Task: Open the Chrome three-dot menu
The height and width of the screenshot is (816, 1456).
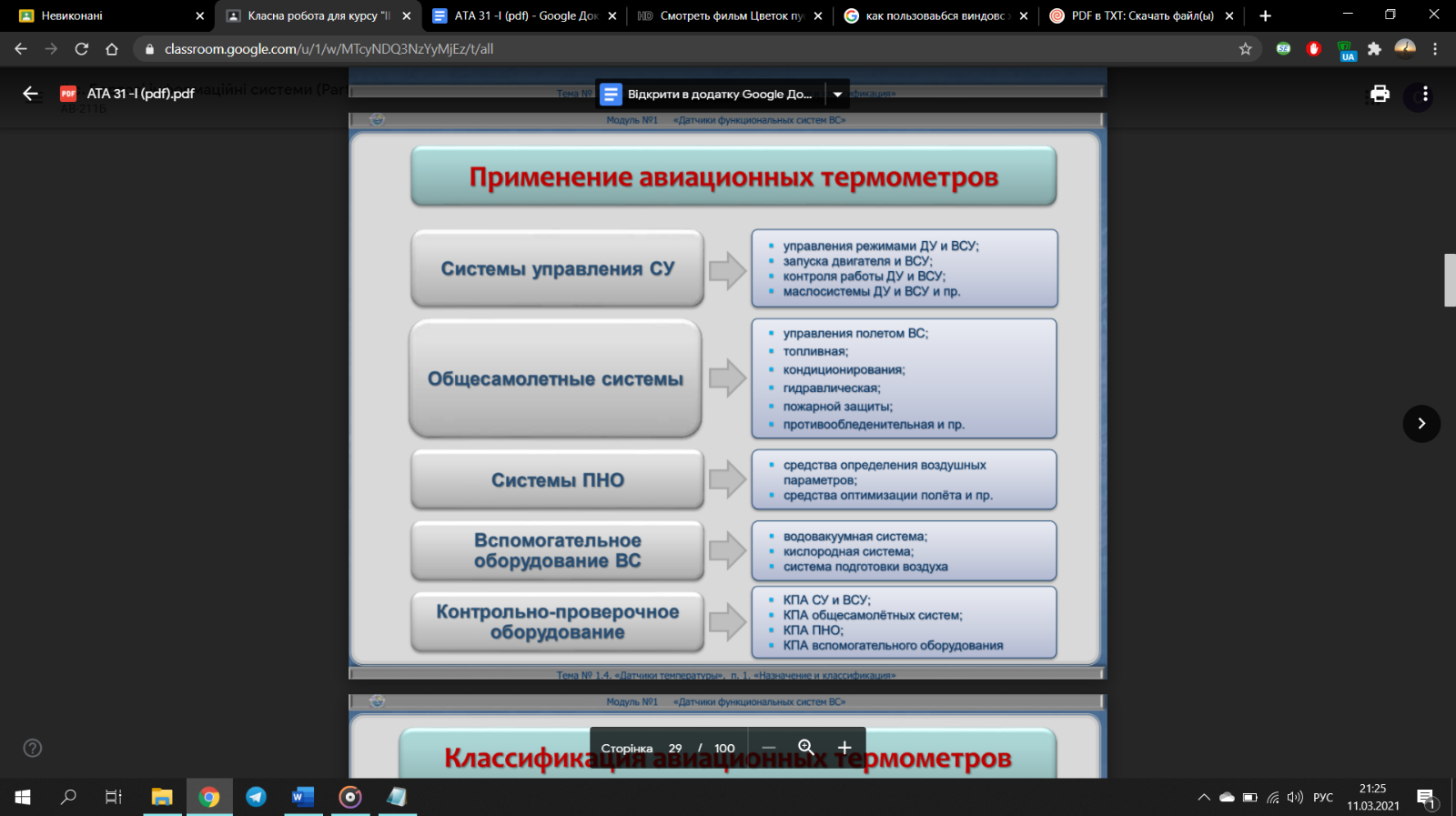Action: pyautogui.click(x=1435, y=49)
